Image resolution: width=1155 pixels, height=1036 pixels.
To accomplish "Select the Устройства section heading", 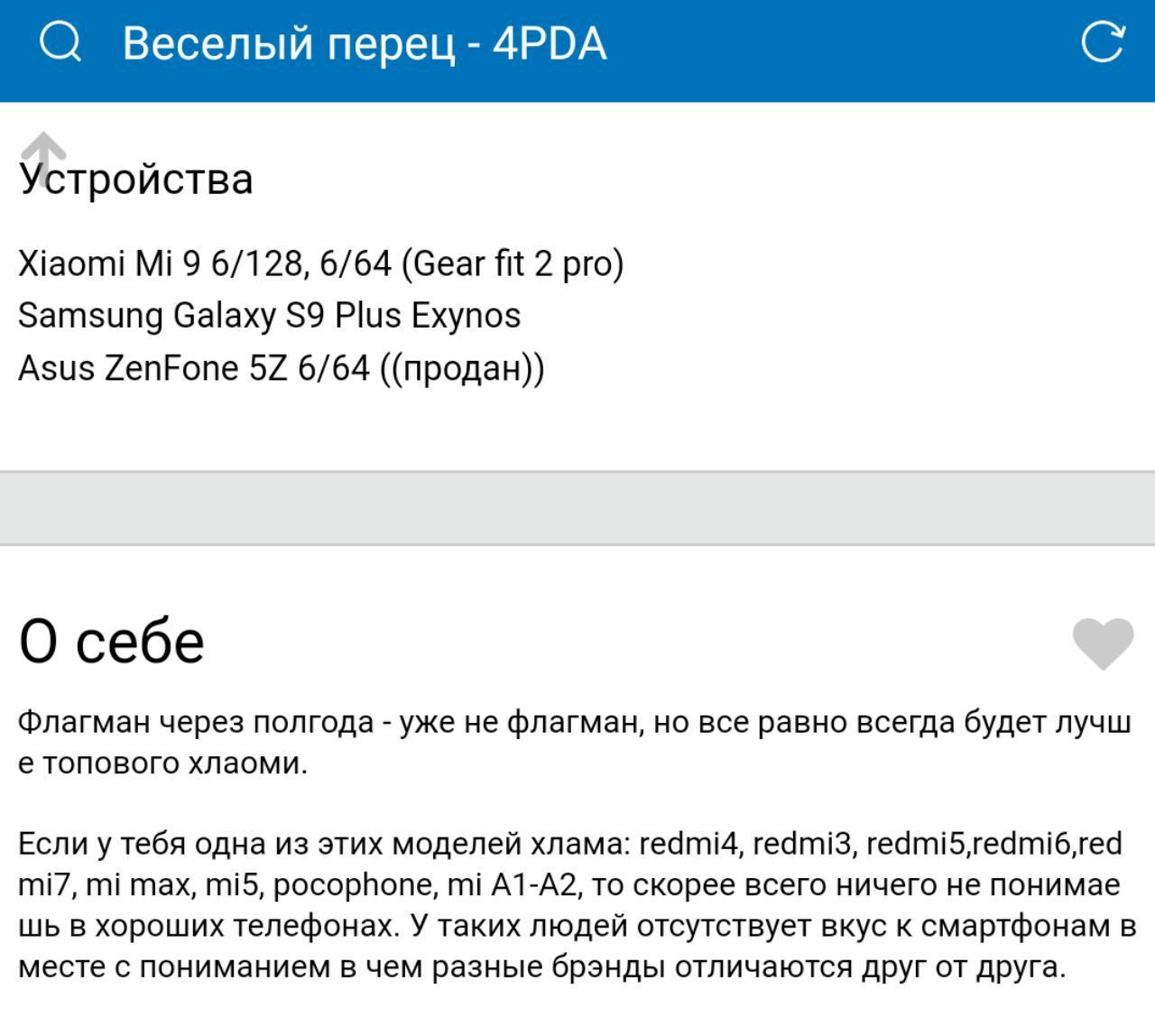I will tap(136, 178).
